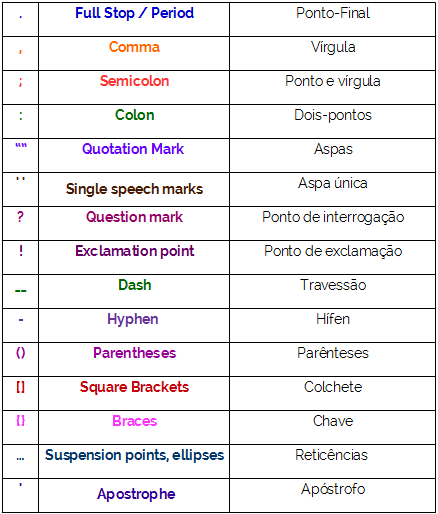This screenshot has height=514, width=438.
Task: Select the green double dash symbol
Action: pyautogui.click(x=21, y=291)
